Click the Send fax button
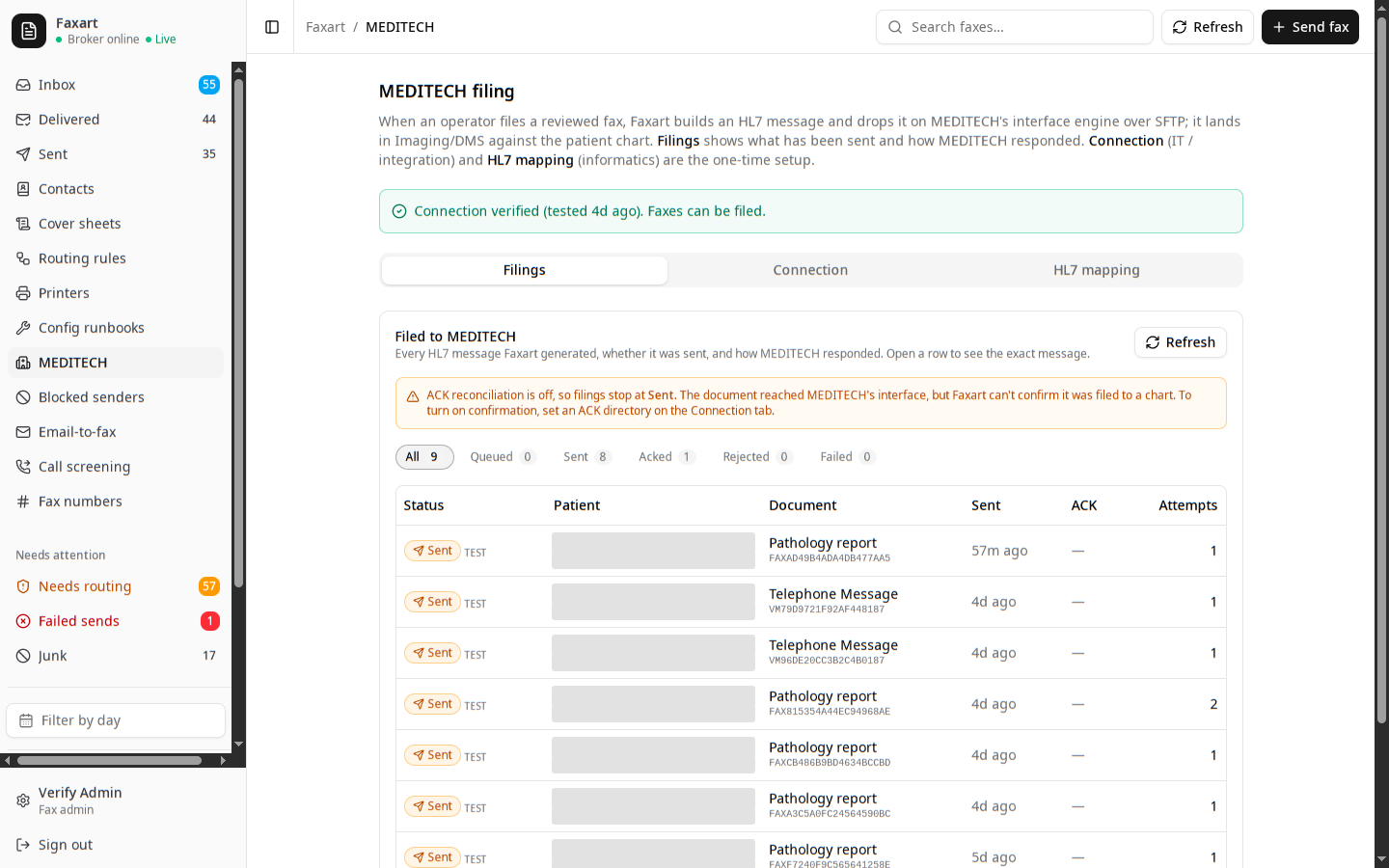This screenshot has width=1389, height=868. [1310, 27]
